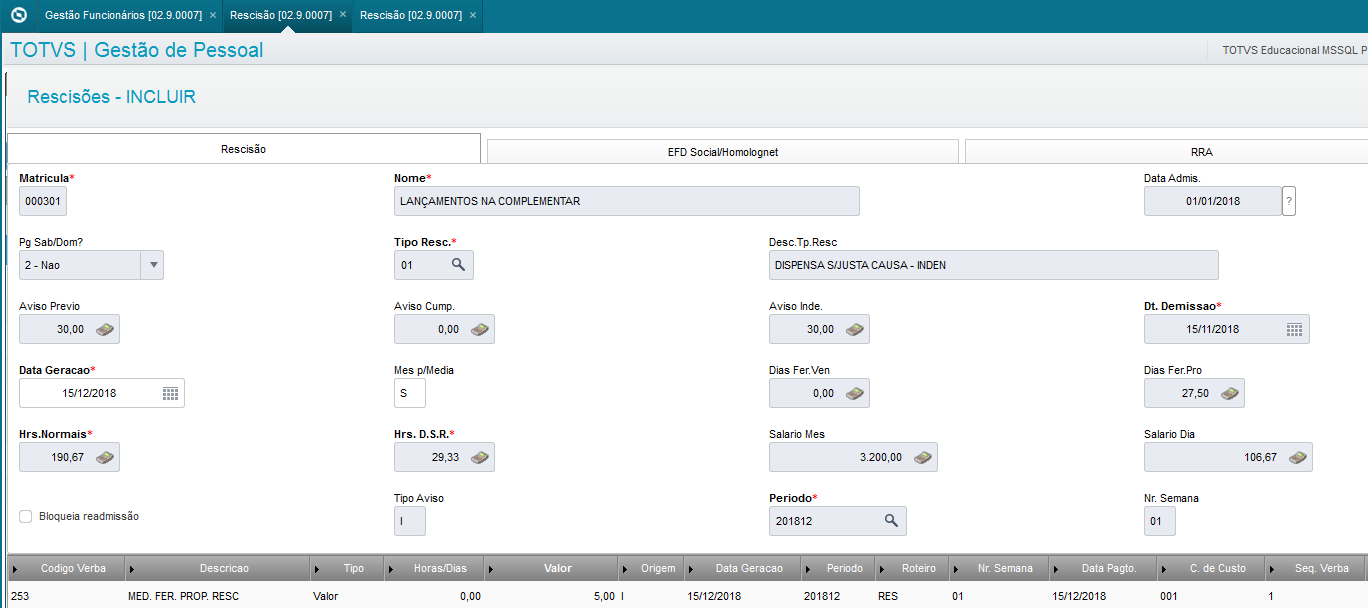Switch to EFD Social/Homolognet tab

tap(723, 152)
